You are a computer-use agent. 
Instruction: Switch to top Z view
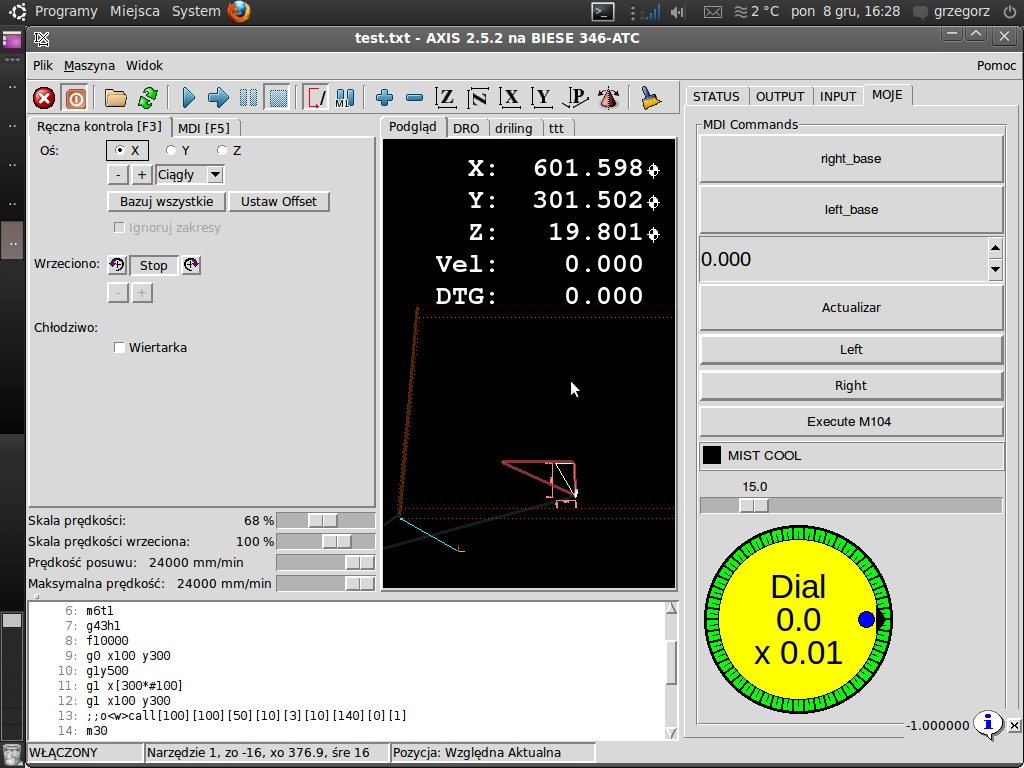[445, 99]
